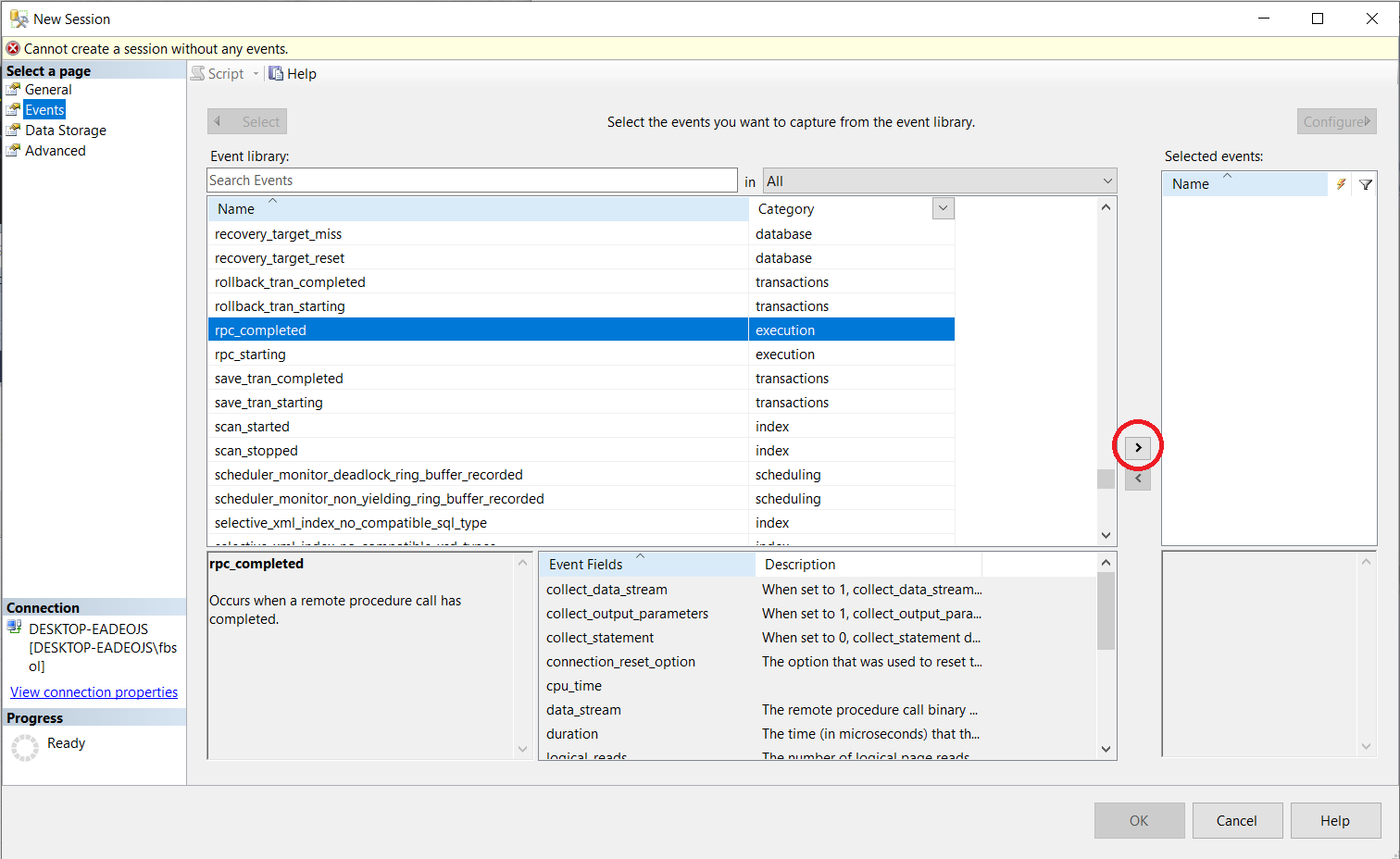Switch to the Data Storage page
Screen dimensions: 1400x859
click(x=65, y=131)
